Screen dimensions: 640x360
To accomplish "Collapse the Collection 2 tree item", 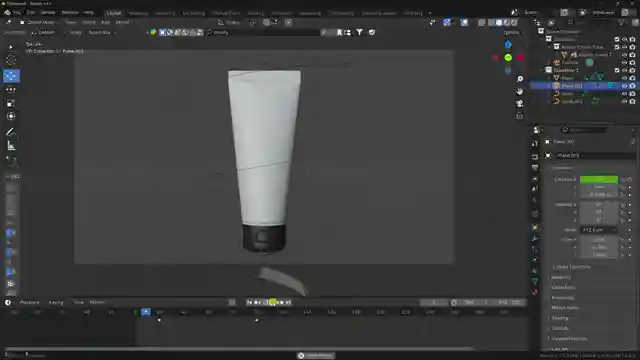I will click(x=542, y=70).
